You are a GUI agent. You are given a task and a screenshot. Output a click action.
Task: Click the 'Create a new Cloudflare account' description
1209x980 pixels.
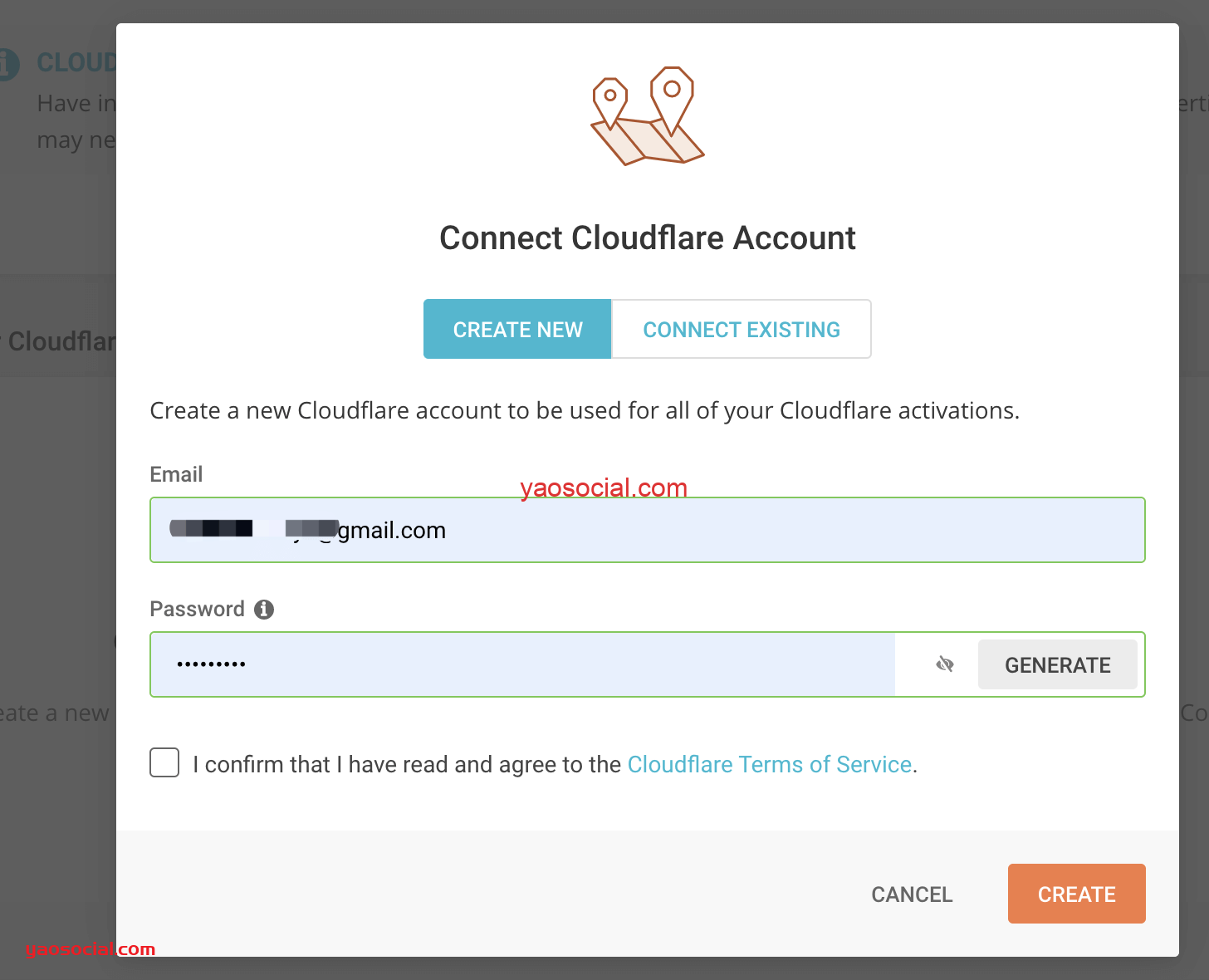coord(584,410)
